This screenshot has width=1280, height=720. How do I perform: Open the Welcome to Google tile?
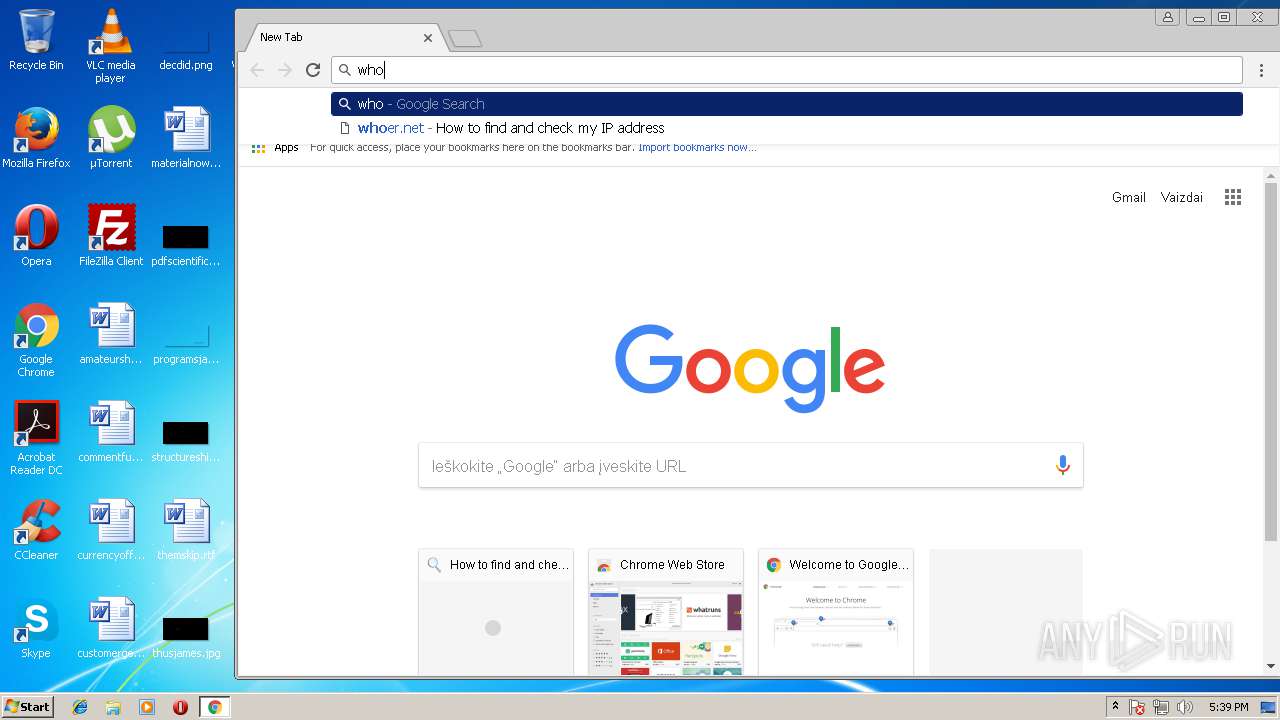(x=836, y=611)
